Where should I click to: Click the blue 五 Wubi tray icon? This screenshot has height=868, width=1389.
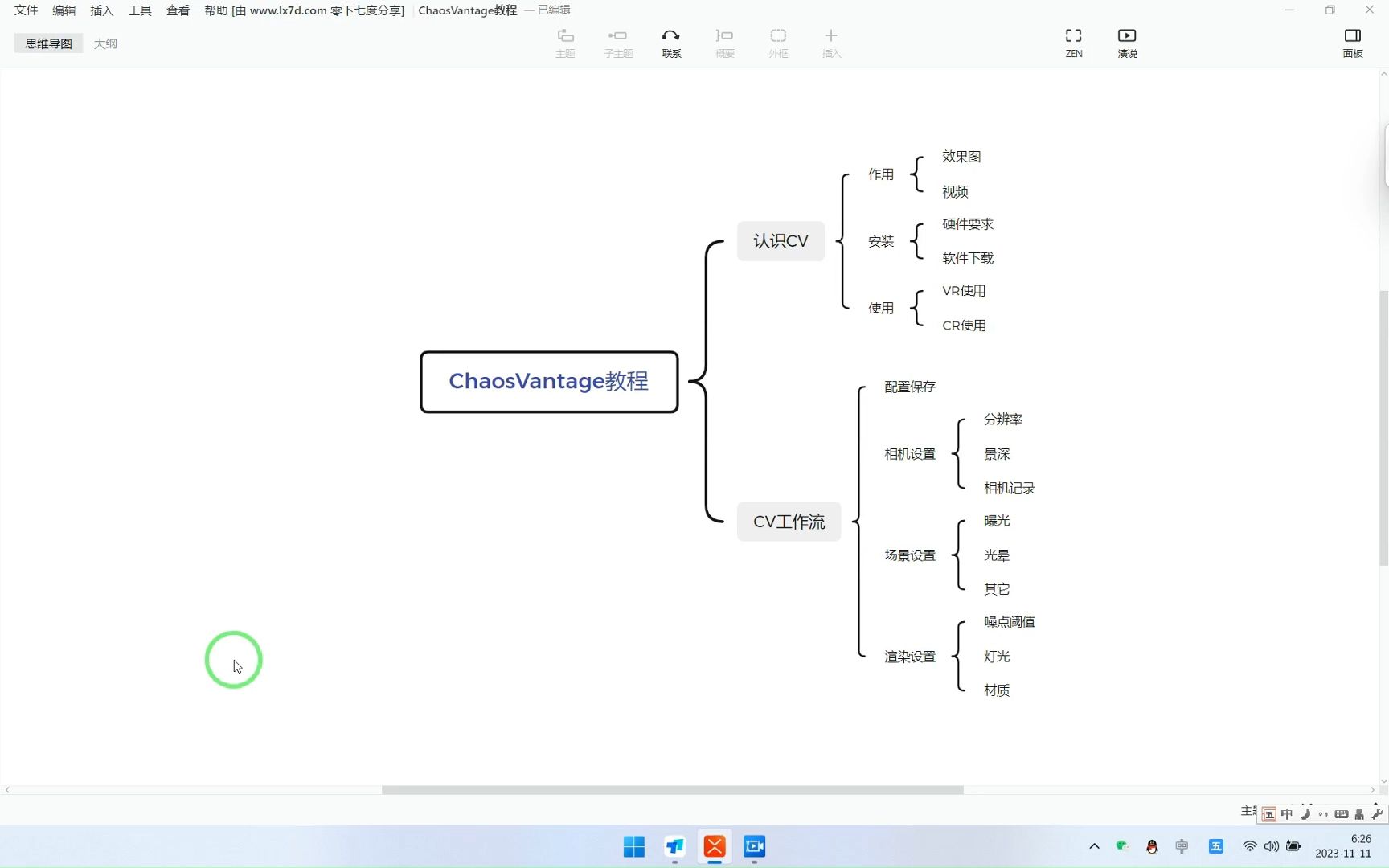[1216, 845]
